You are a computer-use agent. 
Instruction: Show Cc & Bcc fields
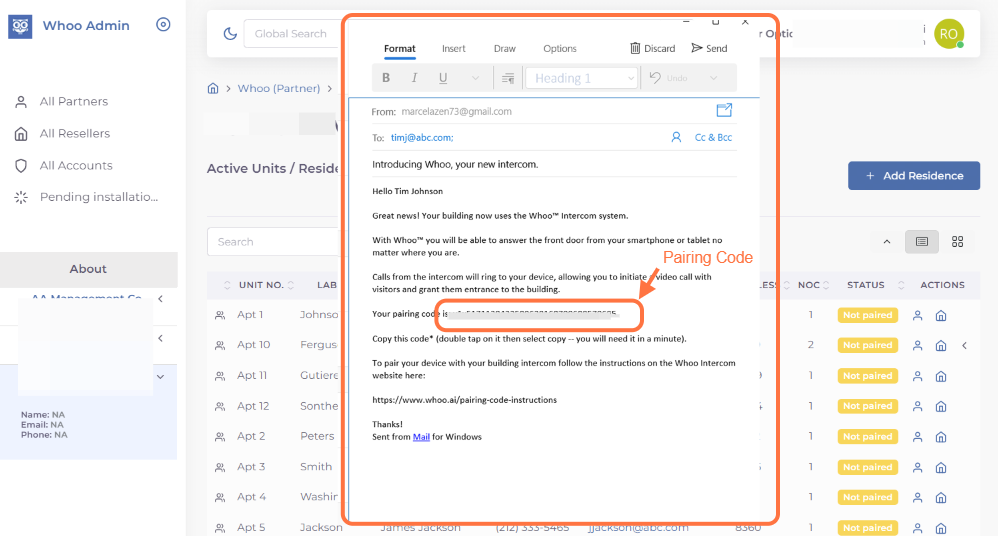pyautogui.click(x=713, y=138)
